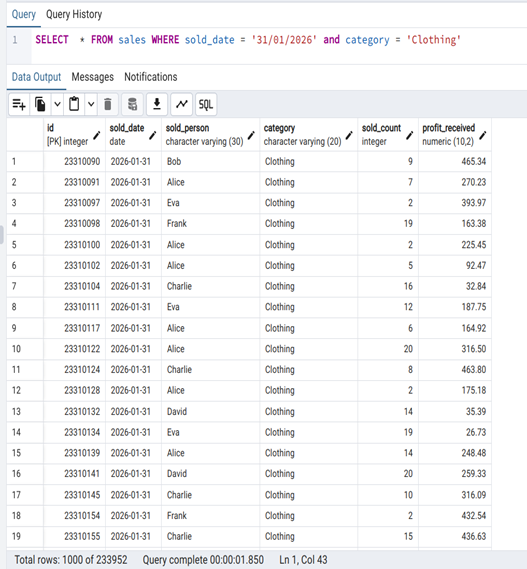527x569 pixels.
Task: Click sold_count 12 in row 8
Action: (388, 307)
